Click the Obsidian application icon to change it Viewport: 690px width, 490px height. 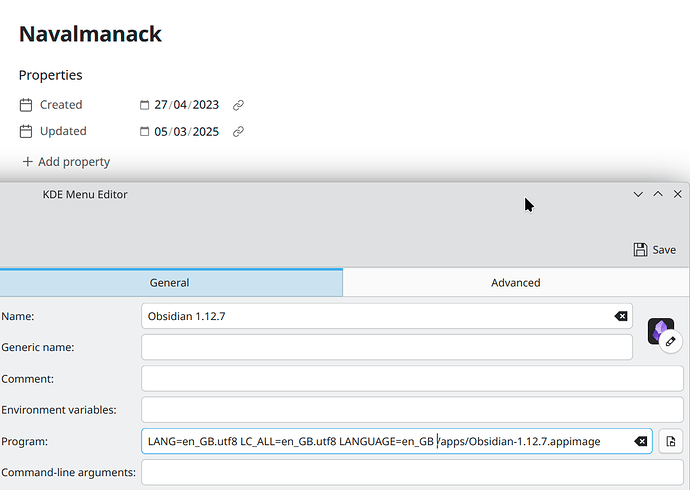pyautogui.click(x=661, y=332)
